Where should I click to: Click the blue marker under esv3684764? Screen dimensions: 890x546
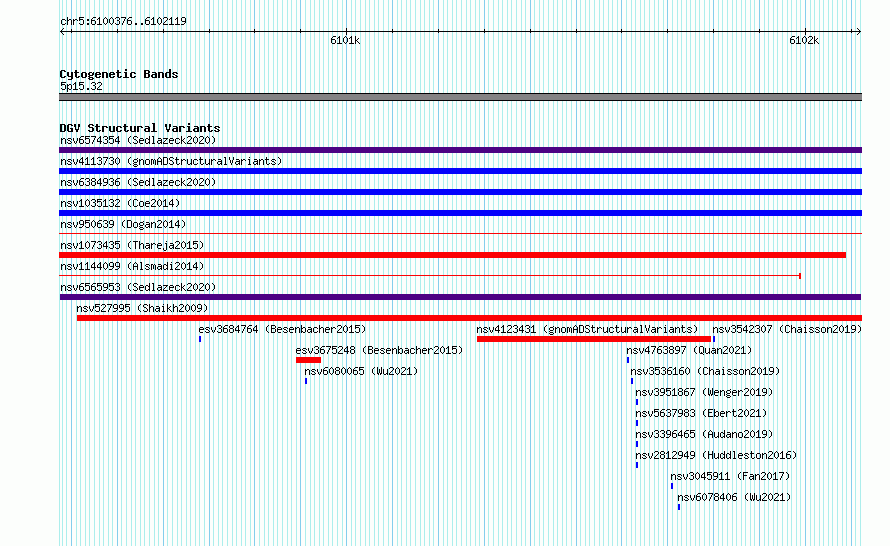(x=200, y=339)
